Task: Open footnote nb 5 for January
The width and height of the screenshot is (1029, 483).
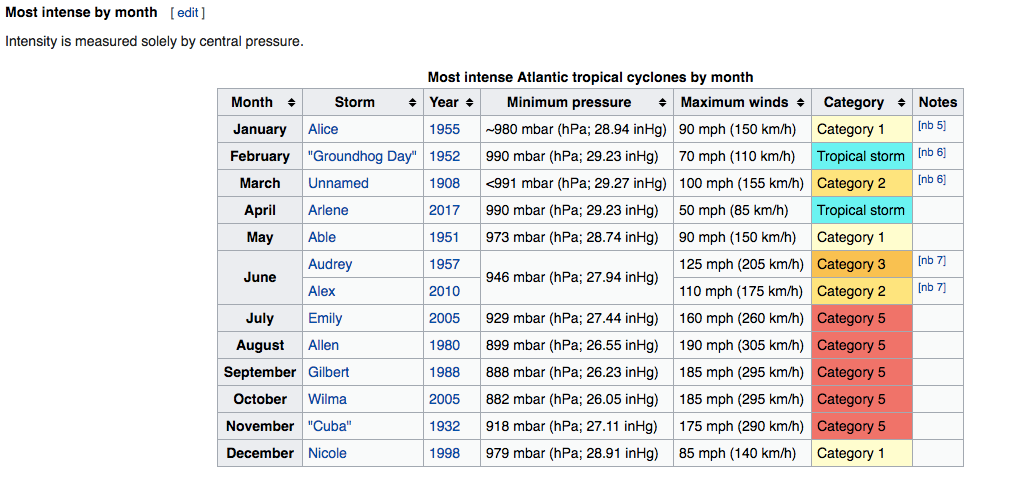Action: 931,126
